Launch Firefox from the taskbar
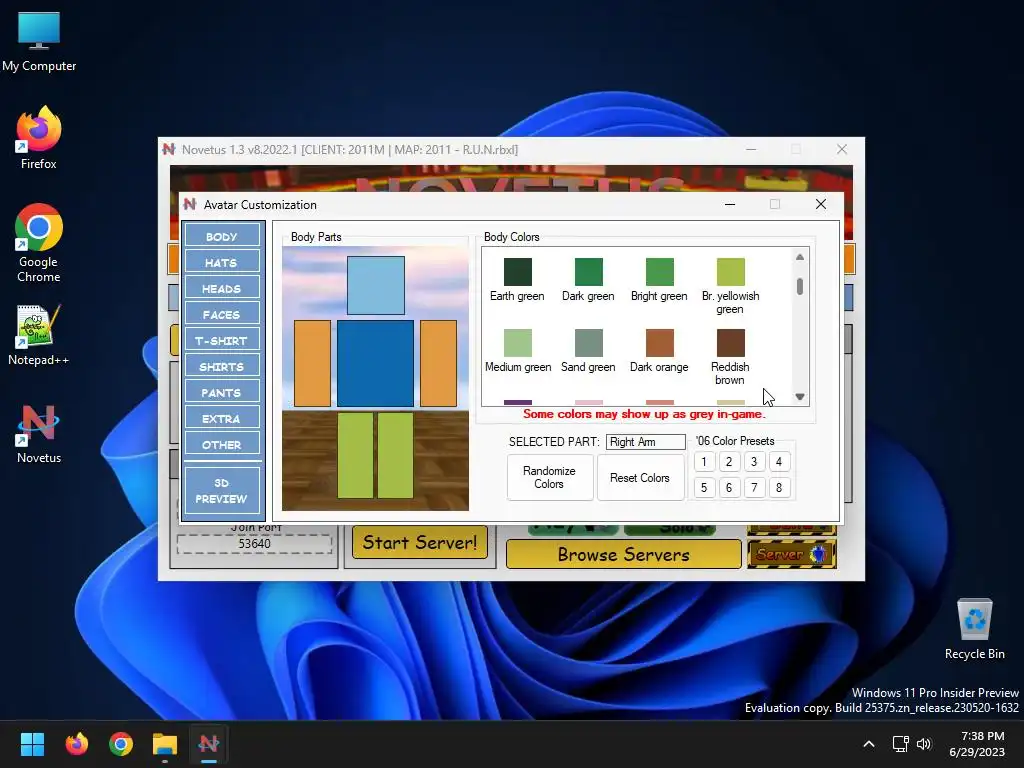Screen dimensions: 1024x768 [76, 744]
